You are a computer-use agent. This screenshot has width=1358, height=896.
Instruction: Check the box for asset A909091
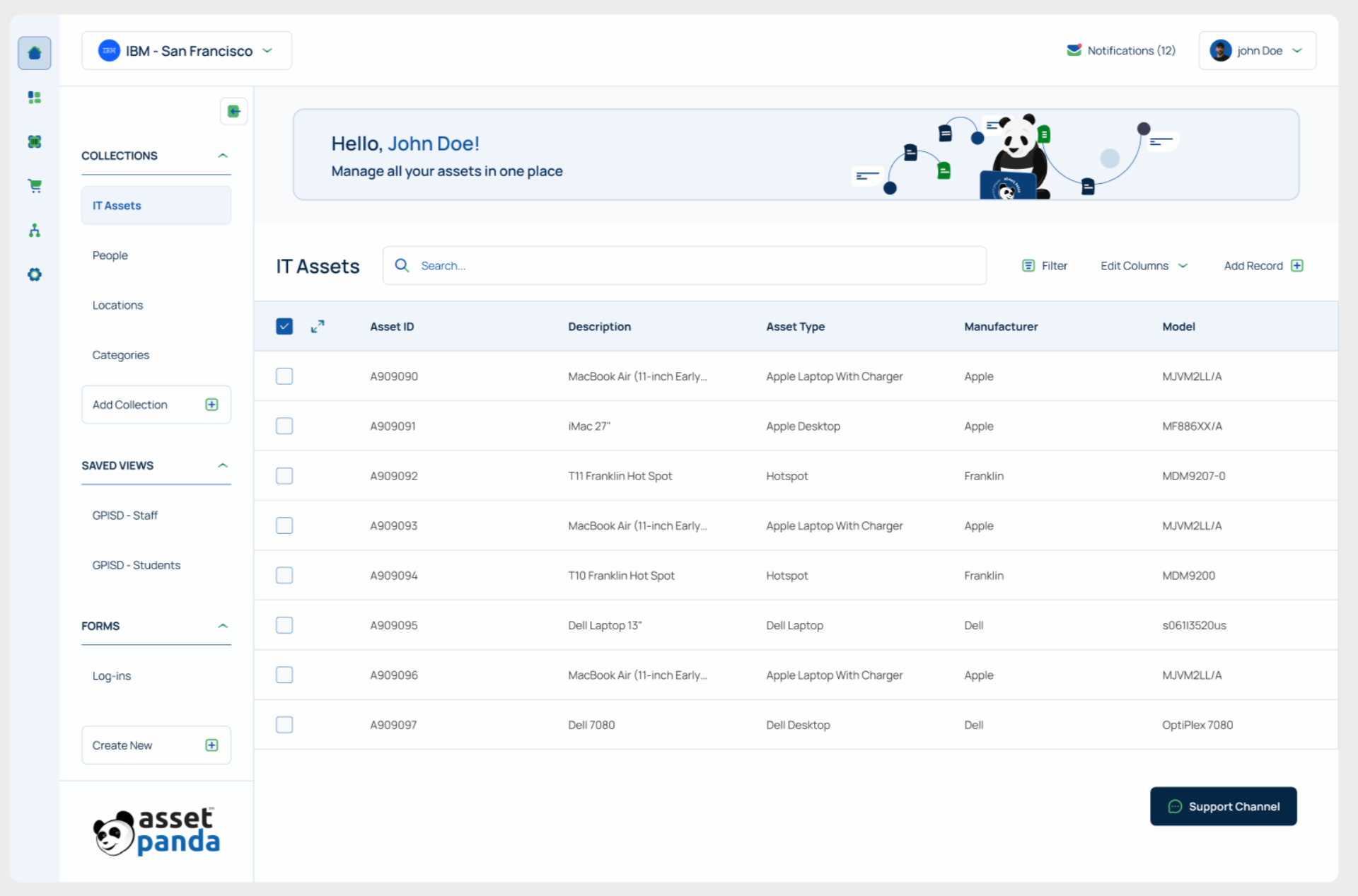pos(284,426)
